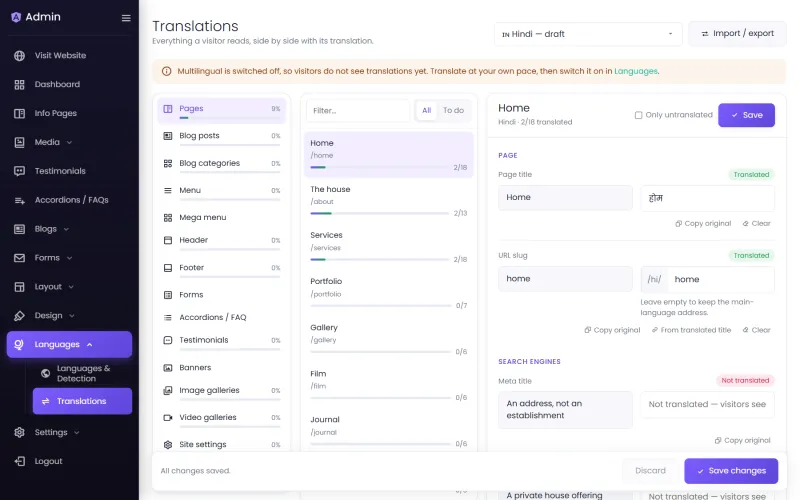
Task: Click the Filter... input field
Action: coord(358,110)
